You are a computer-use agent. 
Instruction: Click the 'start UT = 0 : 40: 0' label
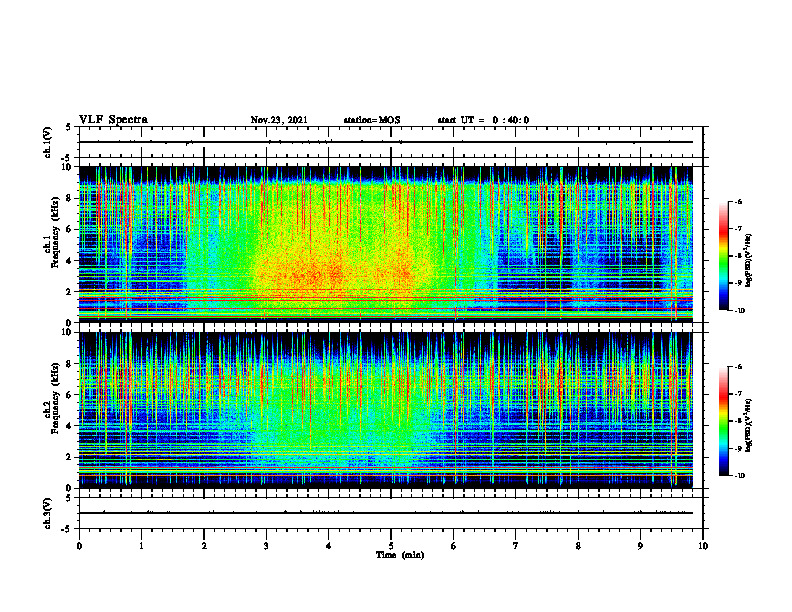tap(483, 120)
